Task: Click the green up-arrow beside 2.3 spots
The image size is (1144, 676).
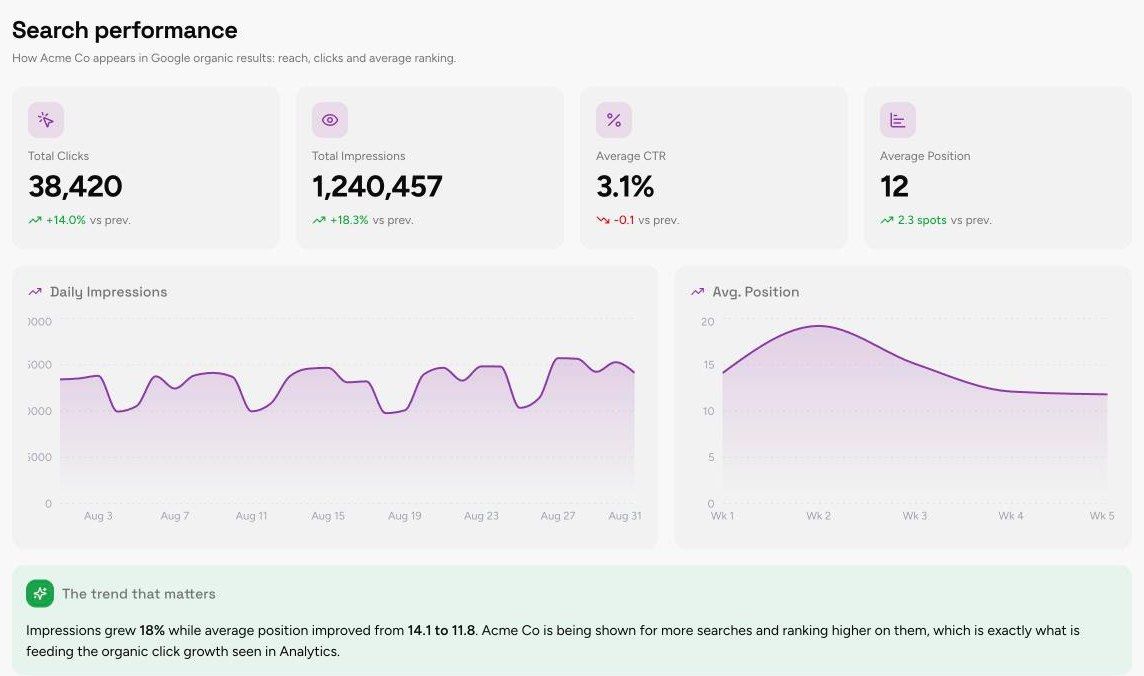Action: coord(886,220)
